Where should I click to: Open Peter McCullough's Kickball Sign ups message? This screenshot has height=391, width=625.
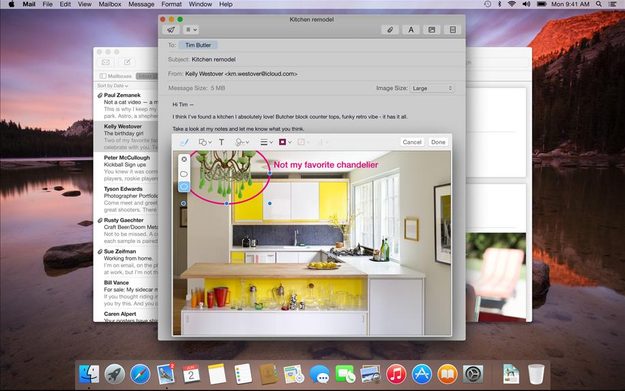127,168
